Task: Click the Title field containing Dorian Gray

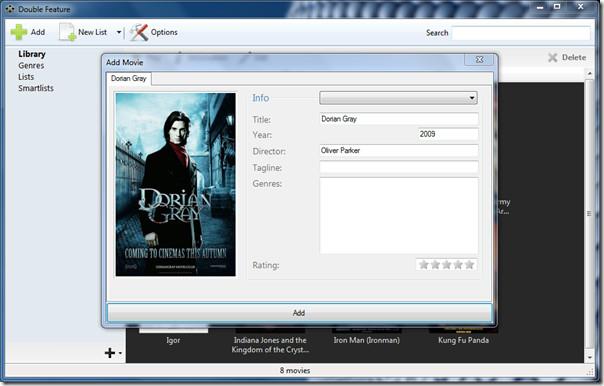Action: pyautogui.click(x=399, y=119)
